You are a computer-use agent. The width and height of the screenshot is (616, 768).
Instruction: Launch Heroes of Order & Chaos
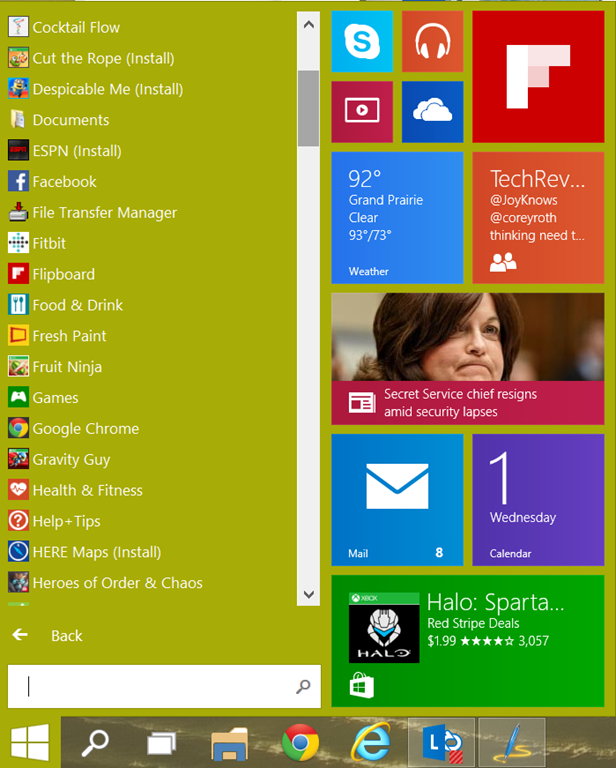point(105,583)
